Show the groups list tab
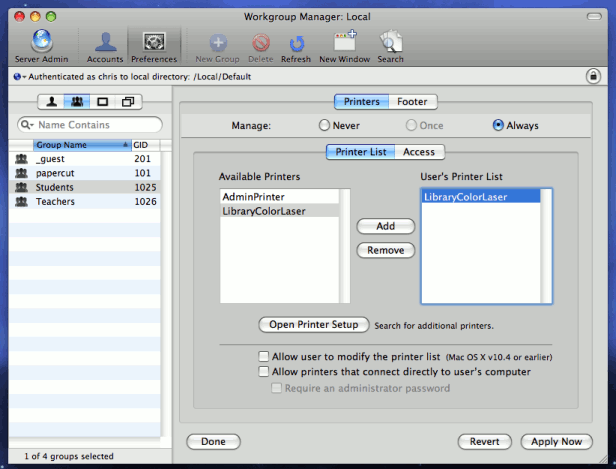This screenshot has width=616, height=469. click(77, 102)
